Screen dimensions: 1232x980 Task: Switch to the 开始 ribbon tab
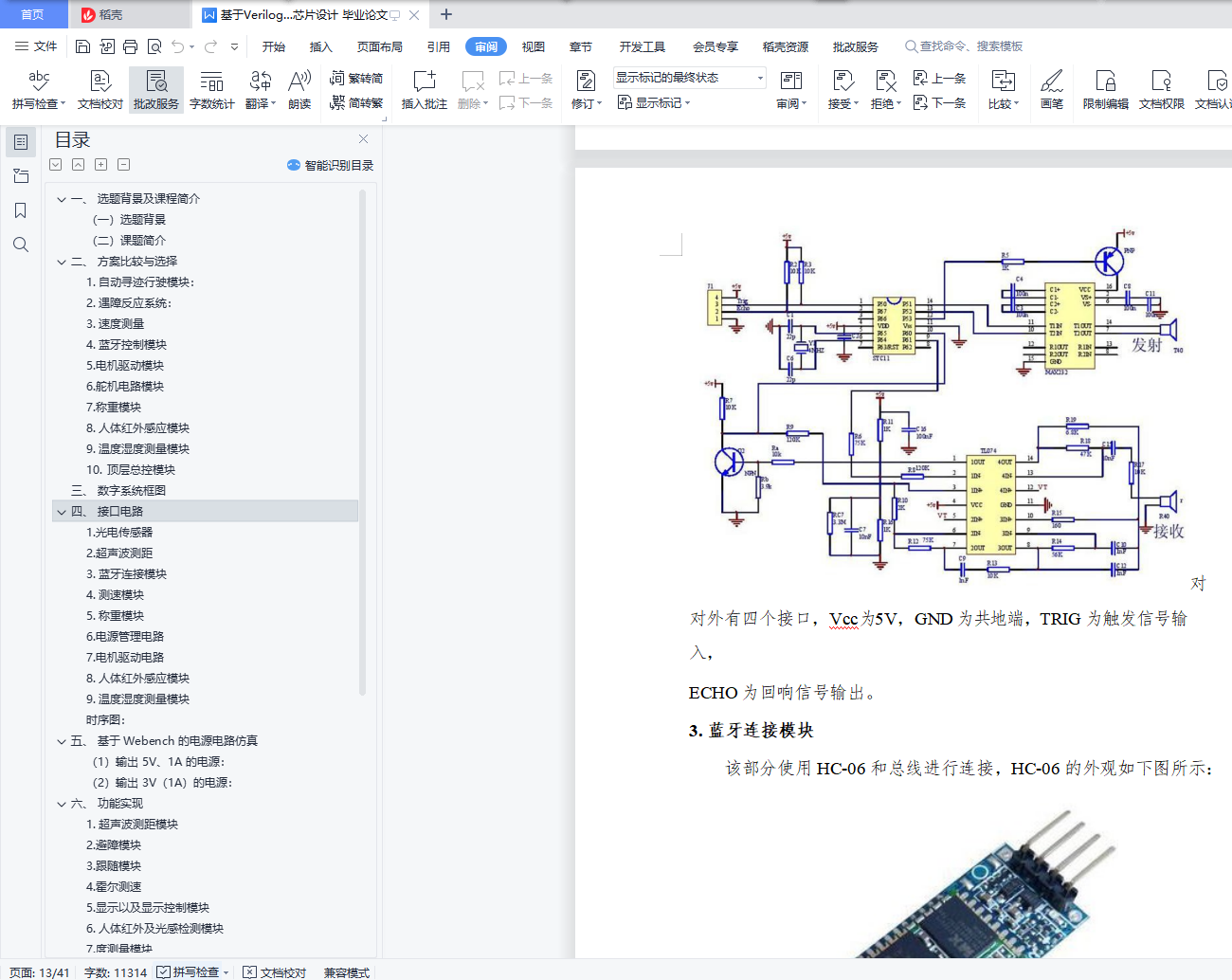pos(274,46)
